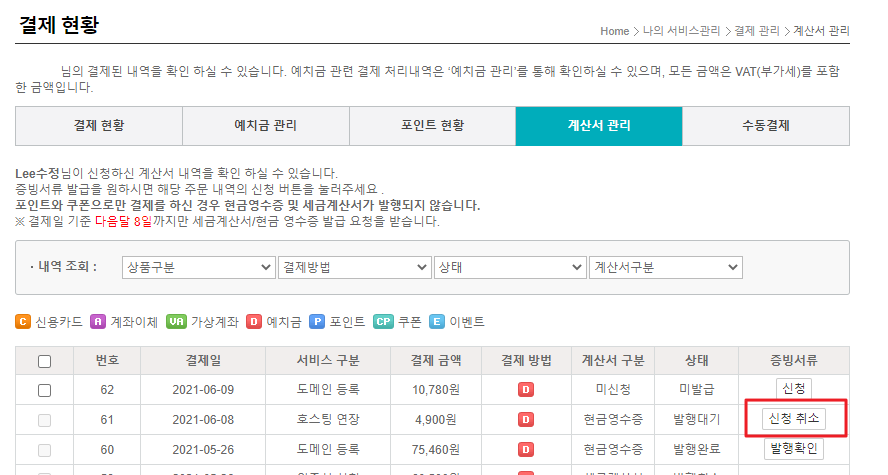Open the 계산서구분 dropdown
This screenshot has height=475, width=888.
[x=665, y=267]
